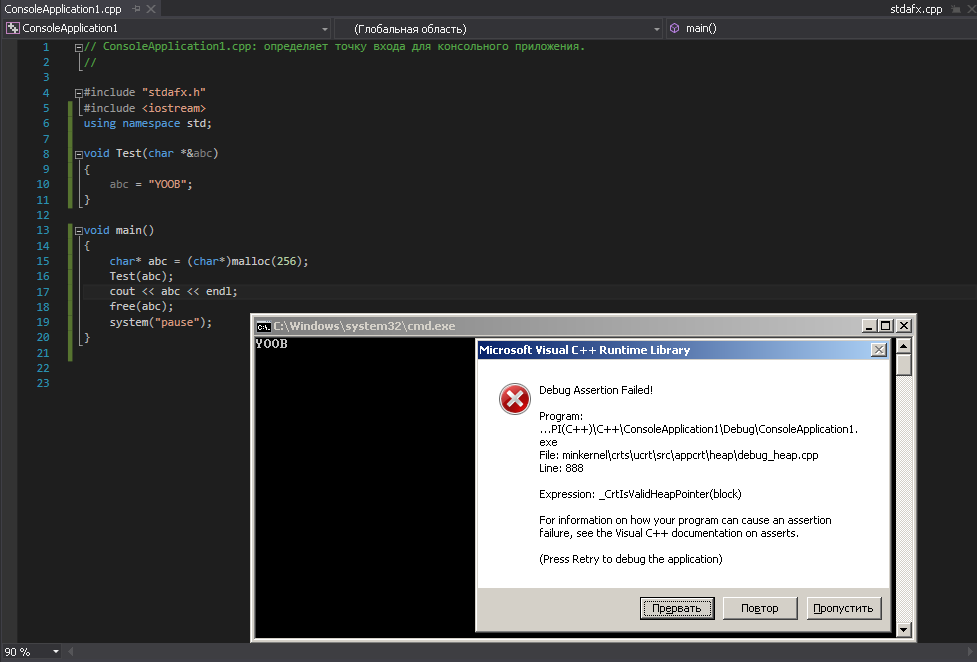Click the code line 'free(abc);'

coord(141,306)
